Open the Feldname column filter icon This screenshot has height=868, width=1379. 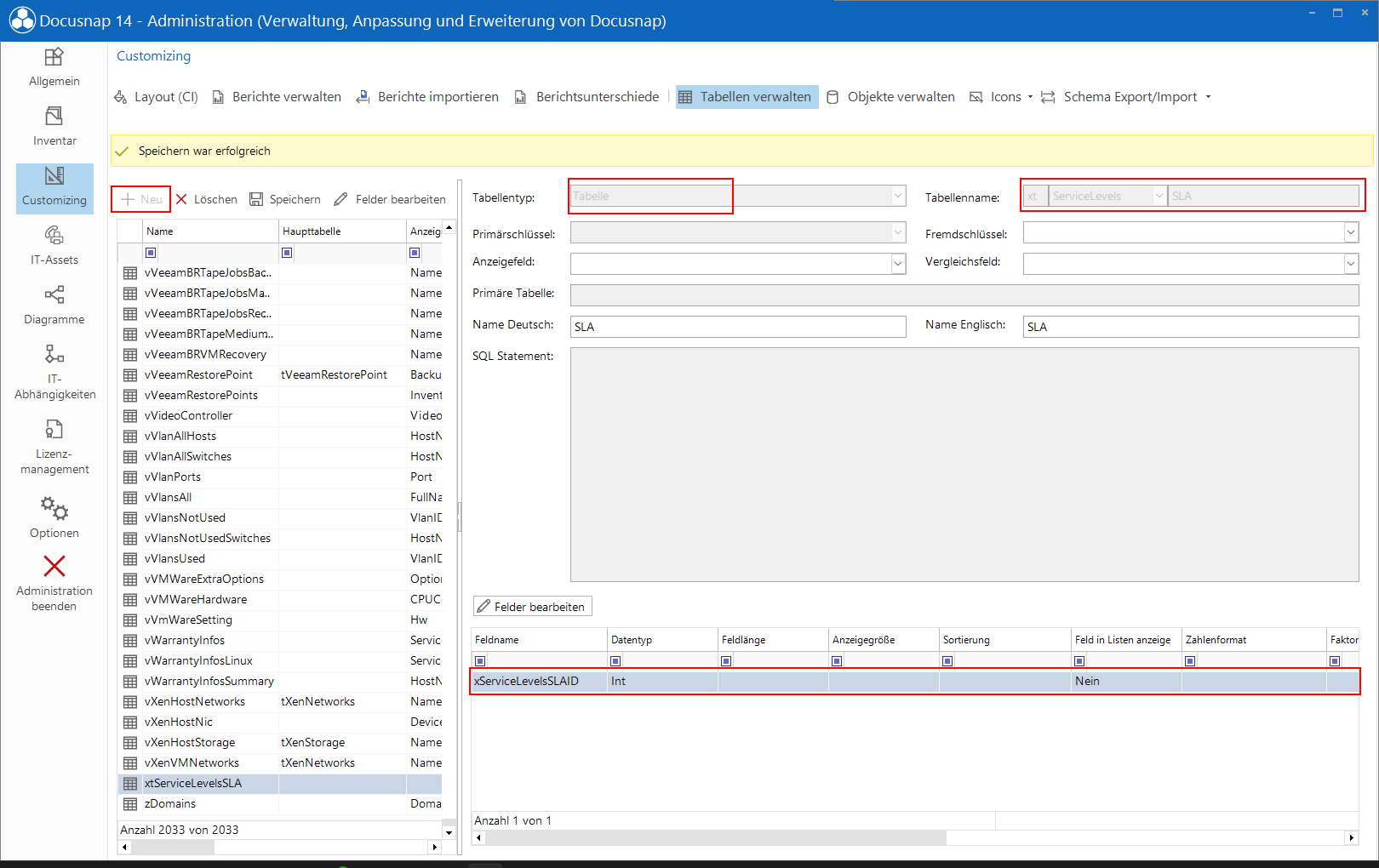480,661
